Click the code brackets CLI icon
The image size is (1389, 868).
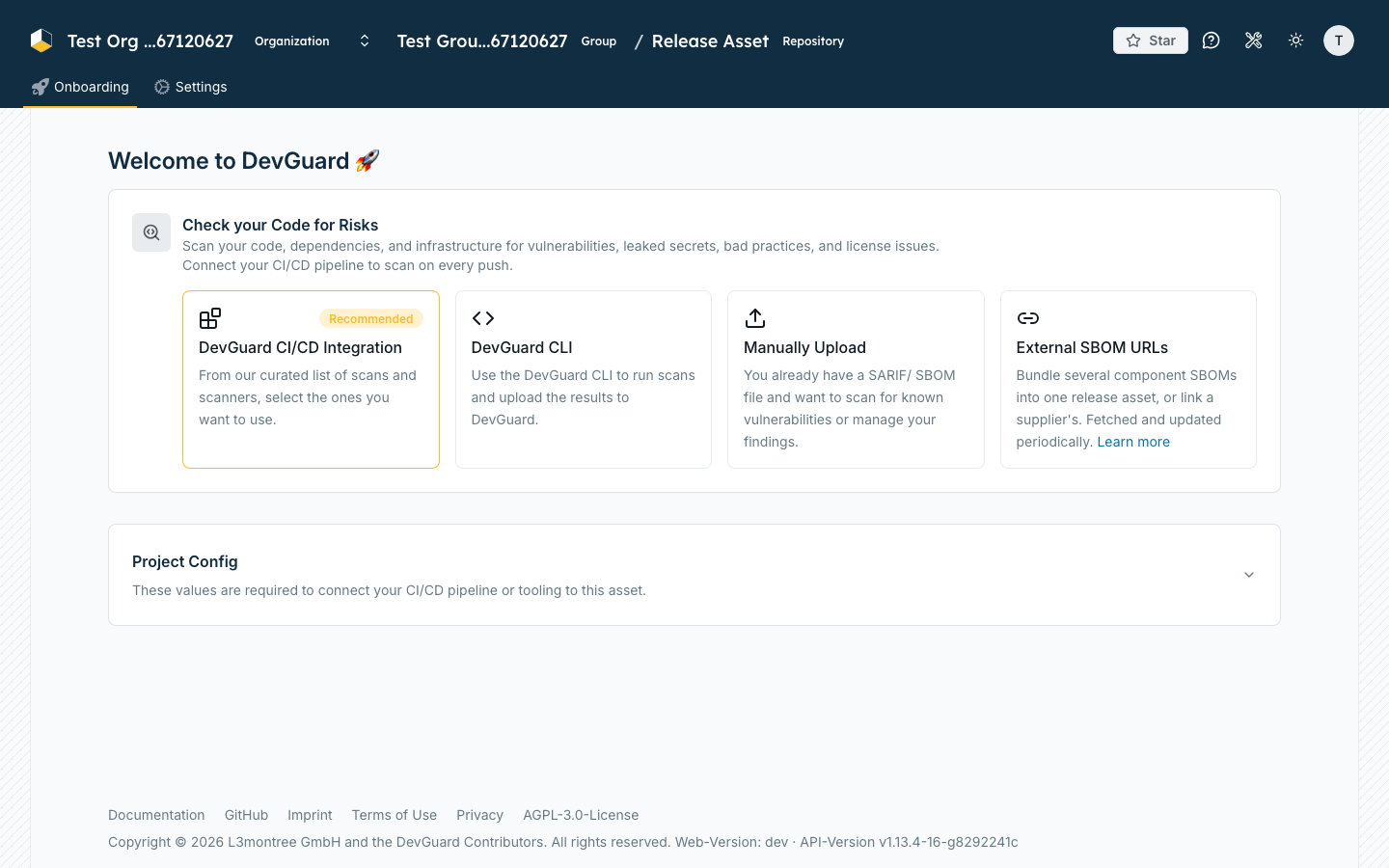pos(483,318)
